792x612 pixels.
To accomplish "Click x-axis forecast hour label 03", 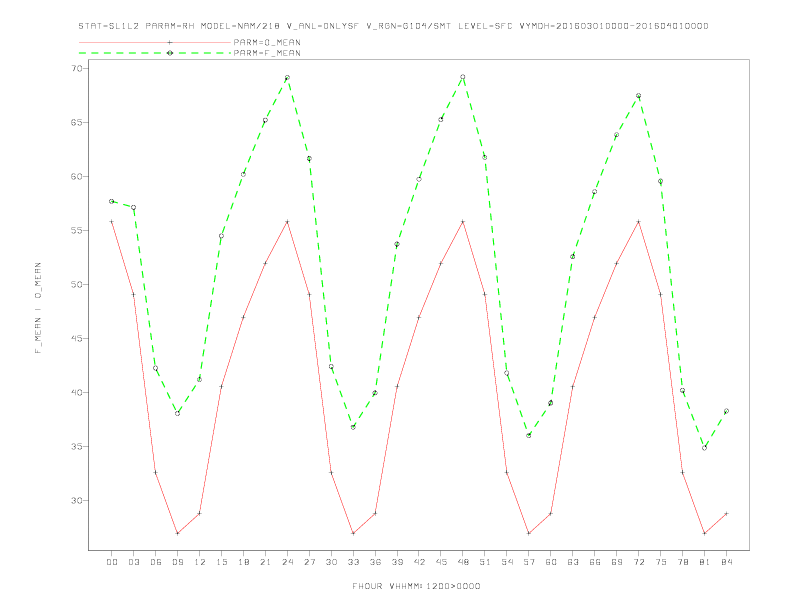I will [133, 562].
